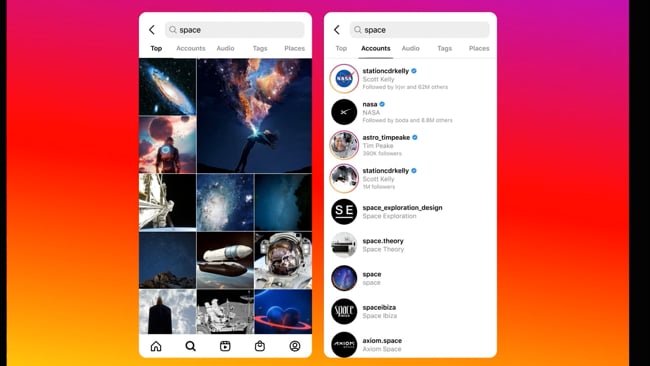Switch to Audio tab in left screen
Viewport: 650px width, 366px height.
pyautogui.click(x=226, y=48)
